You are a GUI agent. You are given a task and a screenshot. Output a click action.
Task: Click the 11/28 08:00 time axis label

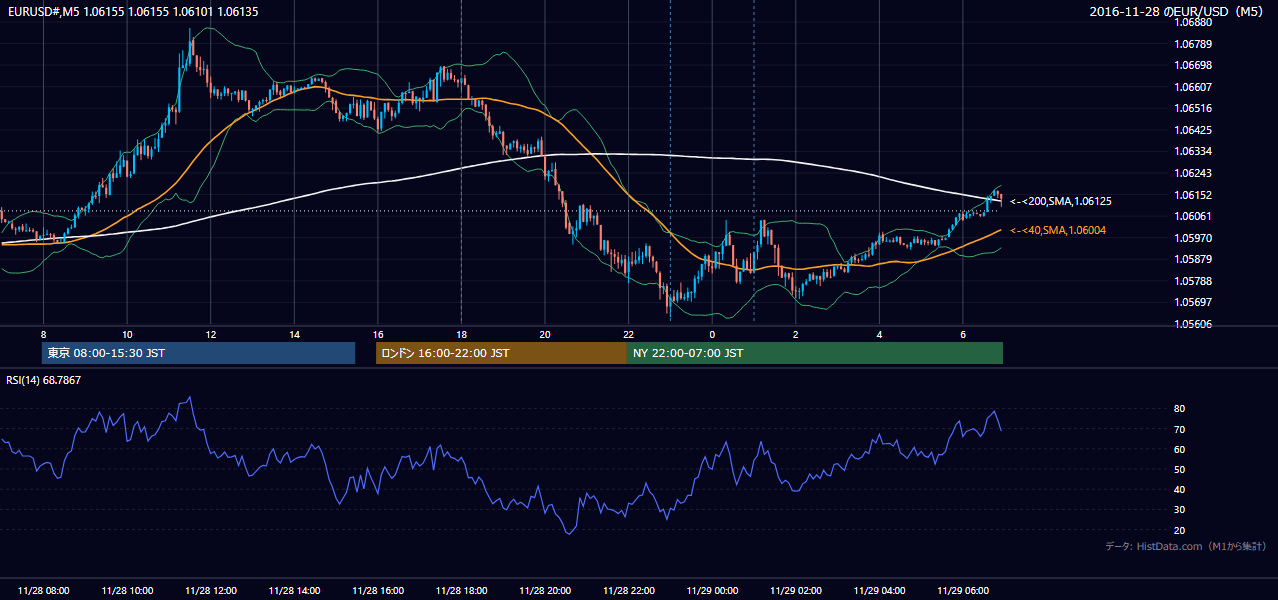(44, 591)
